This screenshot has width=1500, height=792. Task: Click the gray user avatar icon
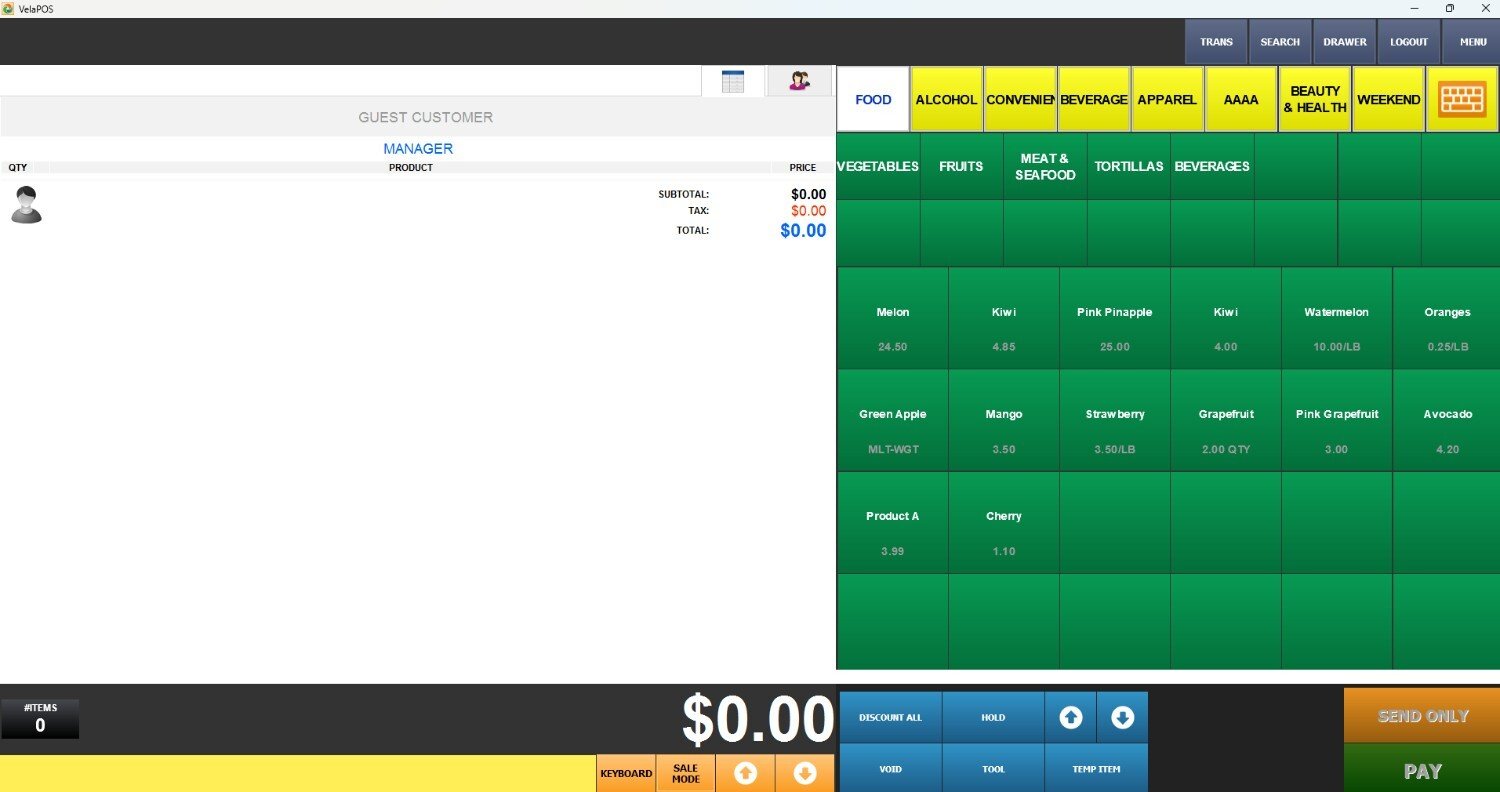coord(26,205)
